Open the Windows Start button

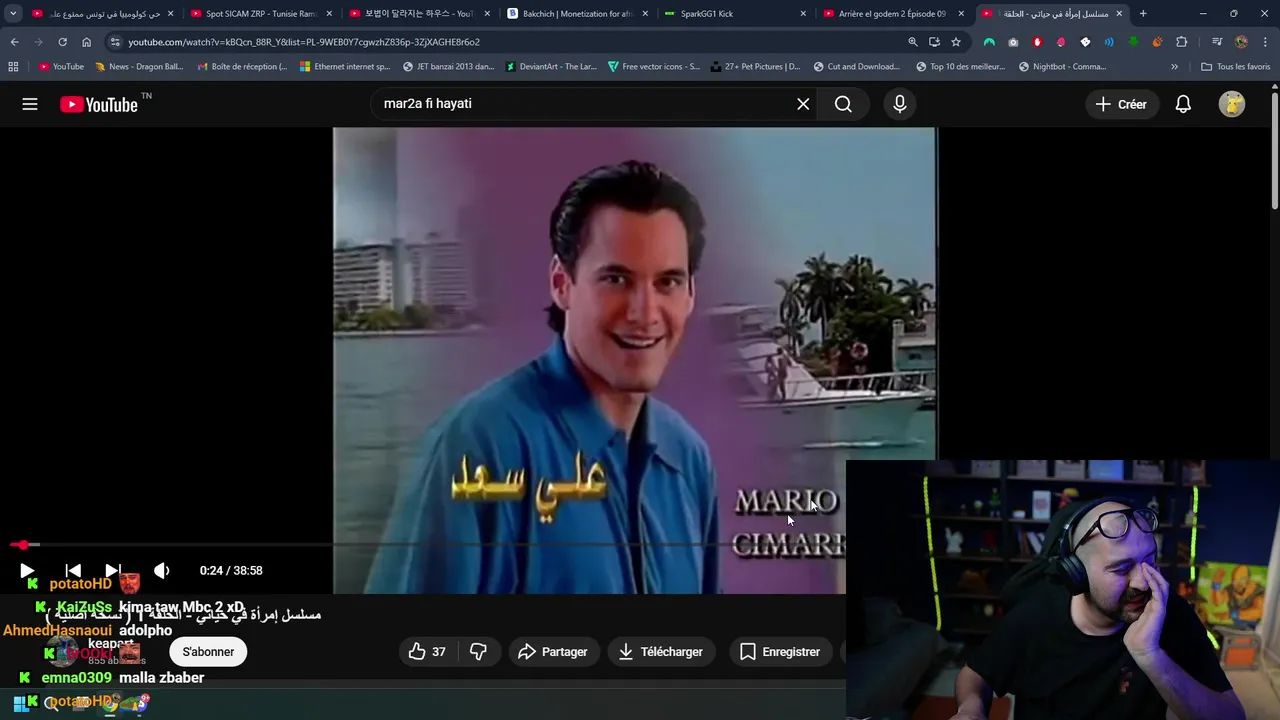coord(19,705)
